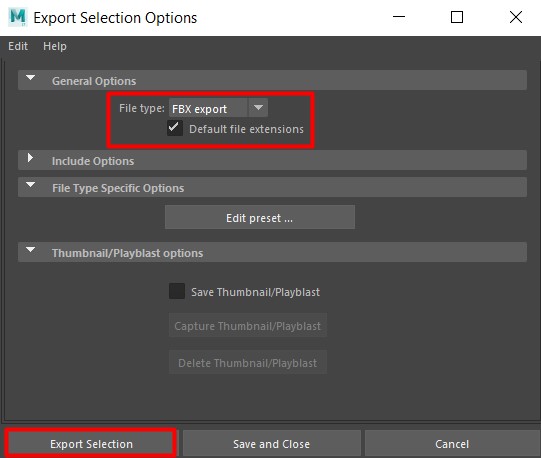
Task: Click Save and Close button
Action: click(x=272, y=444)
